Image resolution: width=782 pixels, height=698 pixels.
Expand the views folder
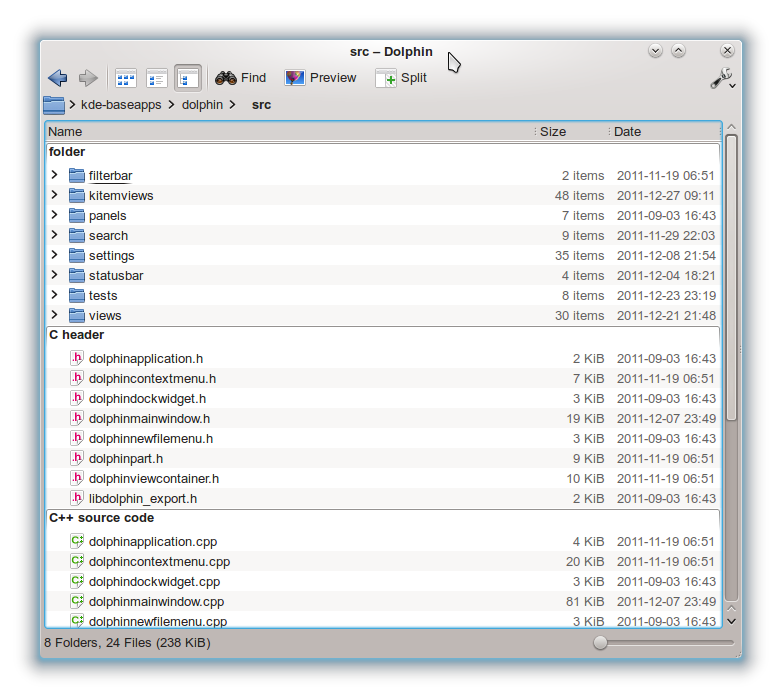(x=54, y=315)
